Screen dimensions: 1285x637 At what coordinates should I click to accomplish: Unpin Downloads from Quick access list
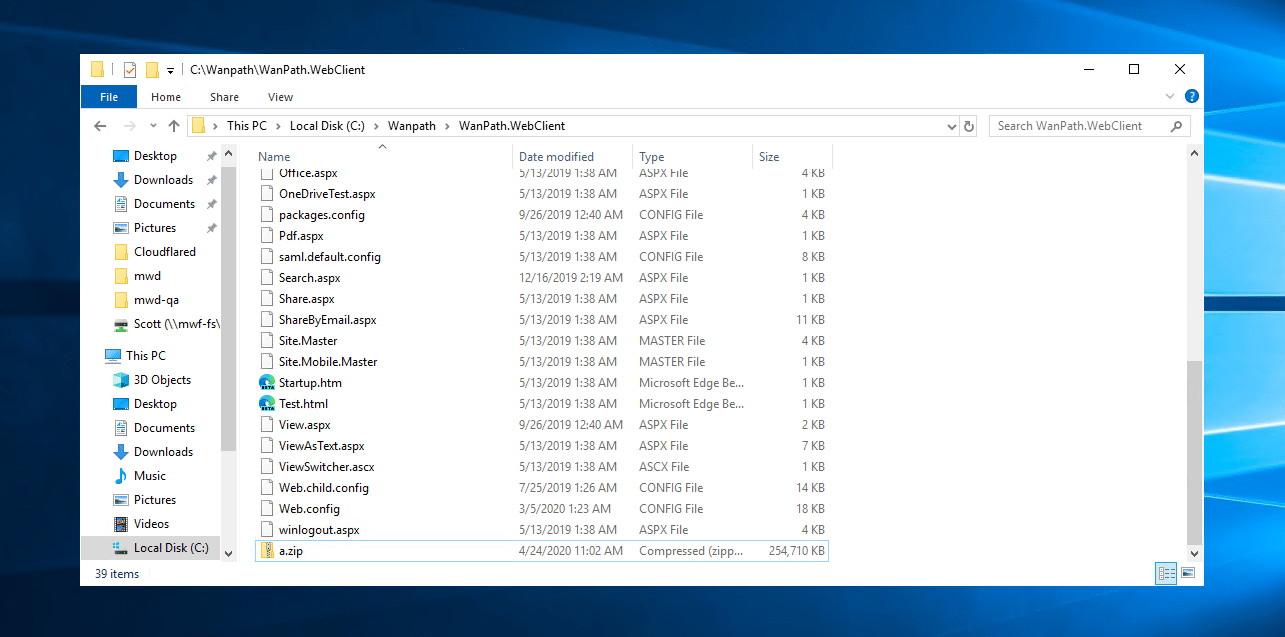point(211,180)
